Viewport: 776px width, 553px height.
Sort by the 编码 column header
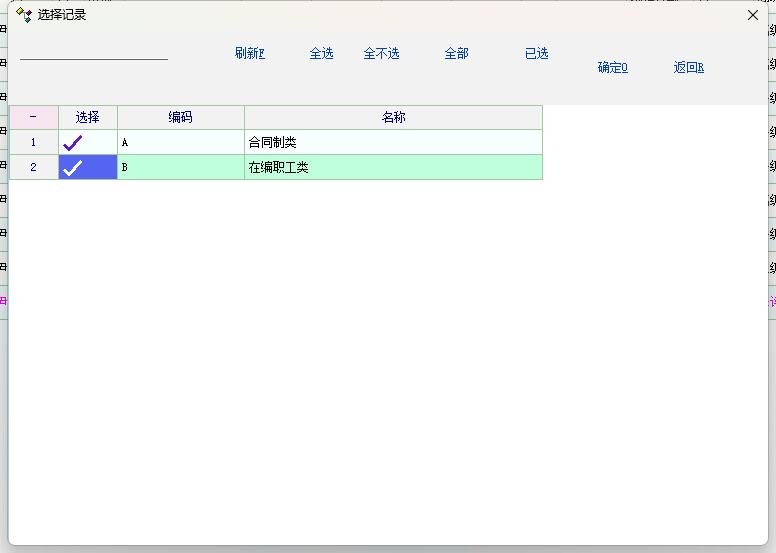point(180,118)
